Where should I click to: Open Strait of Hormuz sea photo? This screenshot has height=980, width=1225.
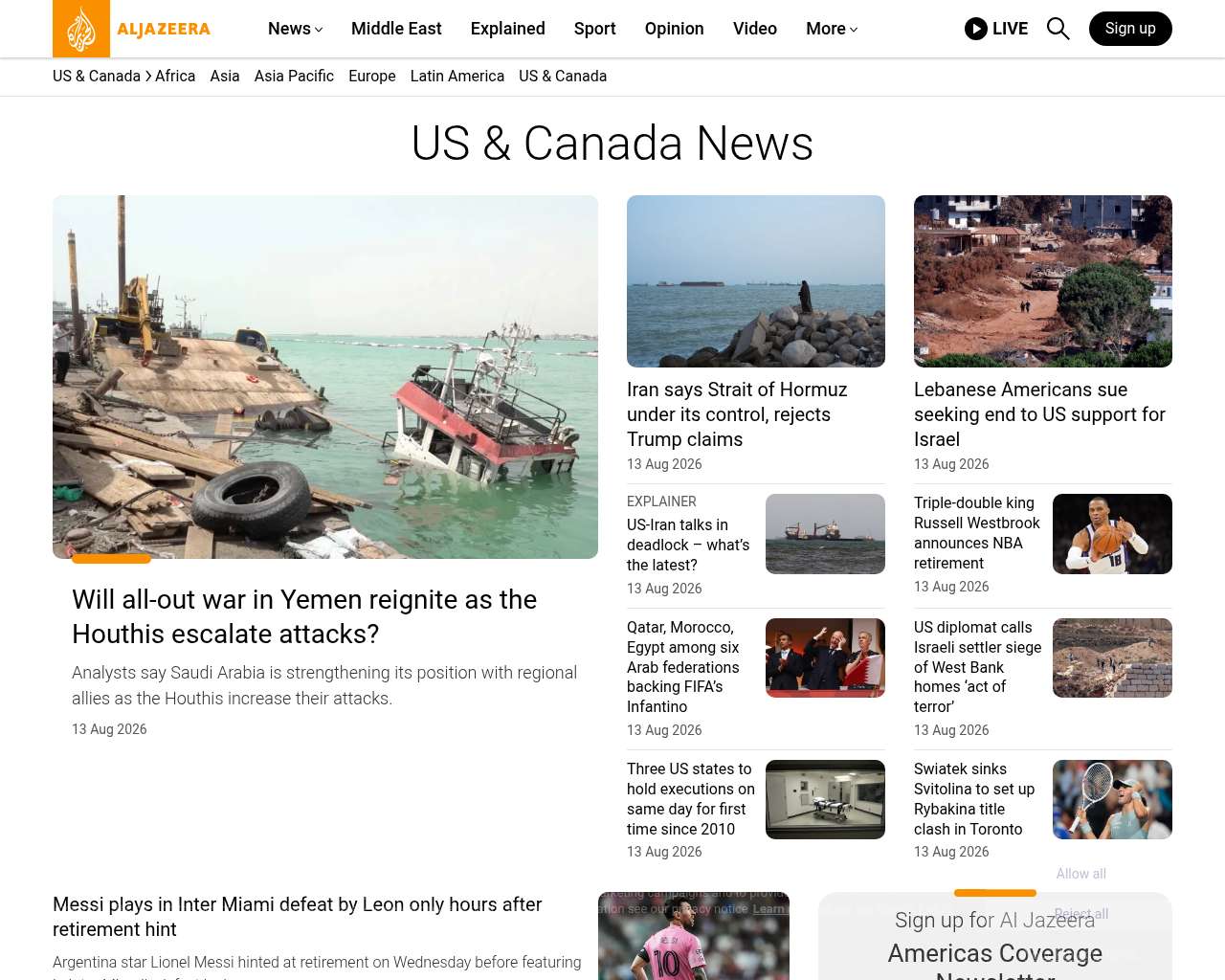pyautogui.click(x=756, y=281)
